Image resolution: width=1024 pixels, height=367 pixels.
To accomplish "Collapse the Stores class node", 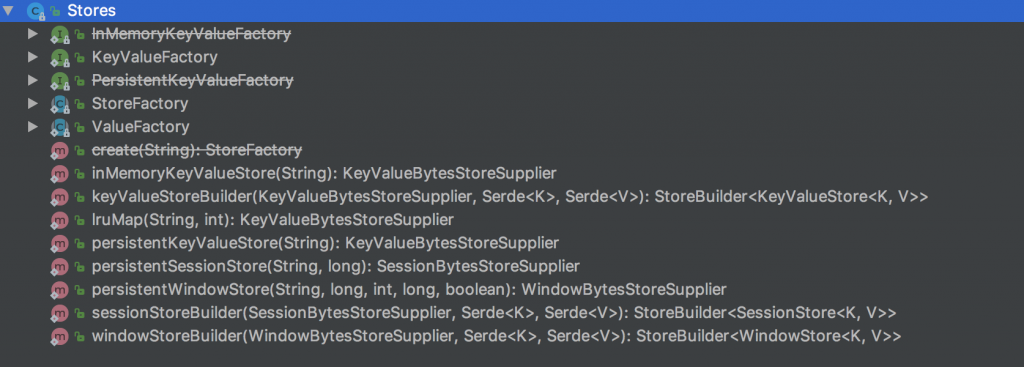I will (x=8, y=10).
